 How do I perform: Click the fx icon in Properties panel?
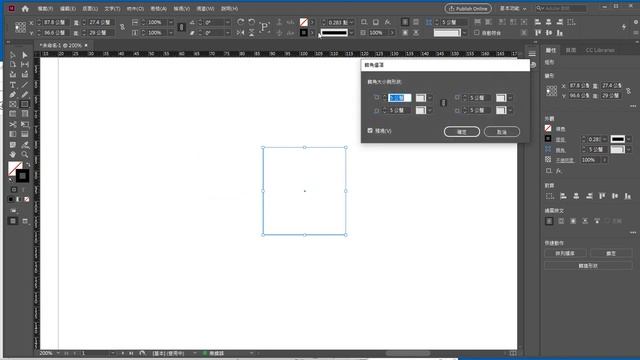point(558,171)
